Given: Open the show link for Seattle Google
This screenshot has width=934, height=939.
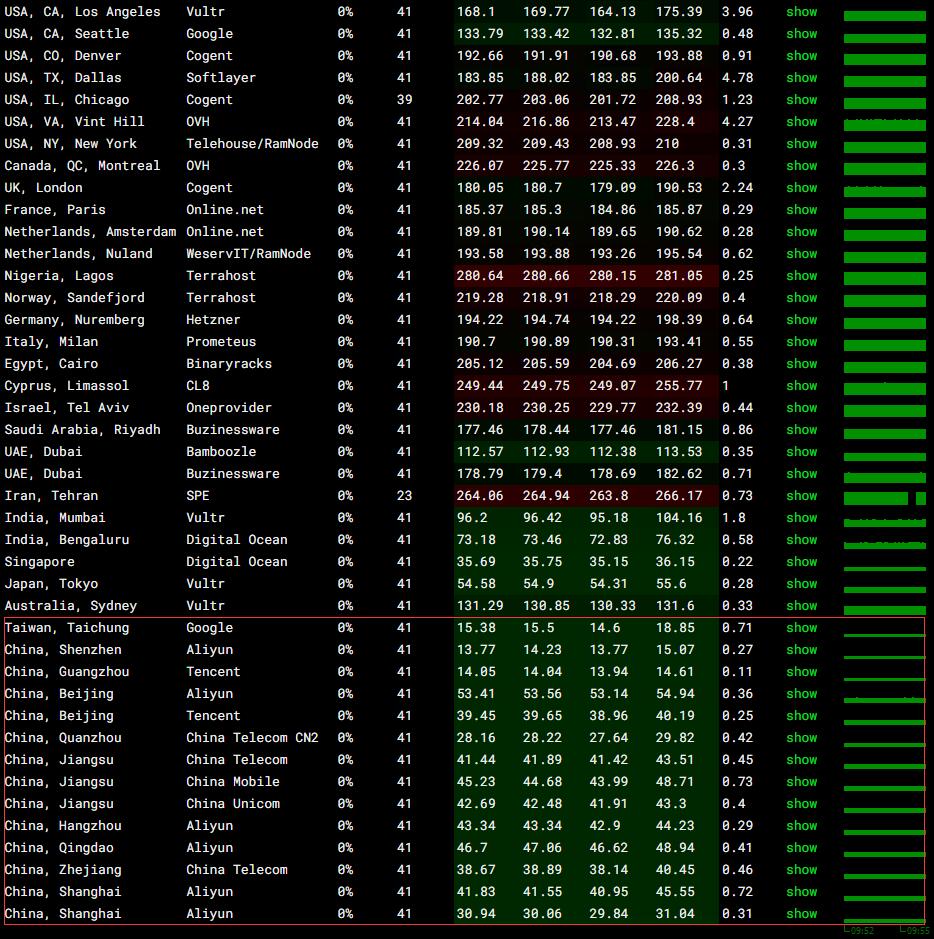Looking at the screenshot, I should tap(801, 34).
